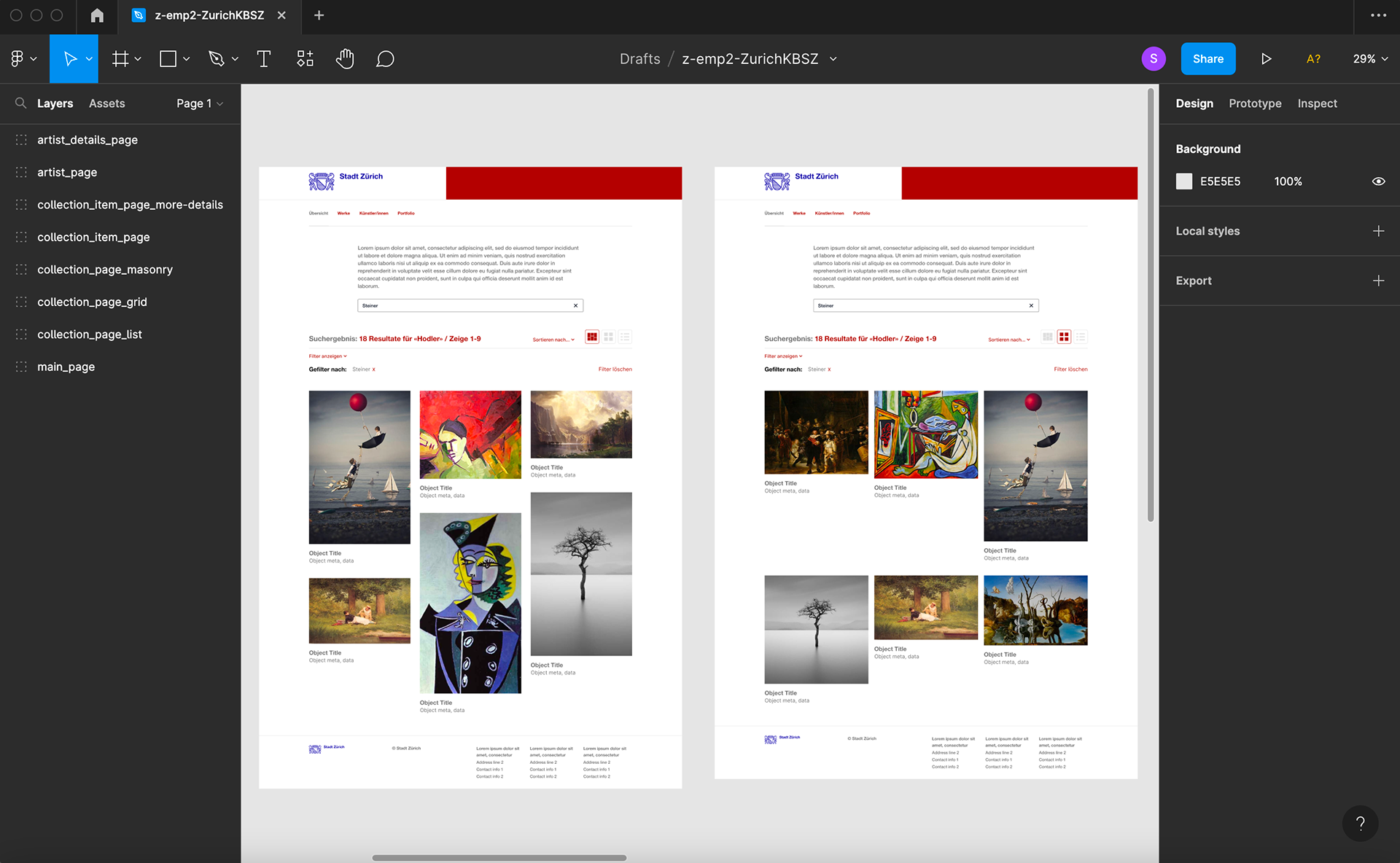Select the collection_item_page_more-details layer

tap(120, 205)
